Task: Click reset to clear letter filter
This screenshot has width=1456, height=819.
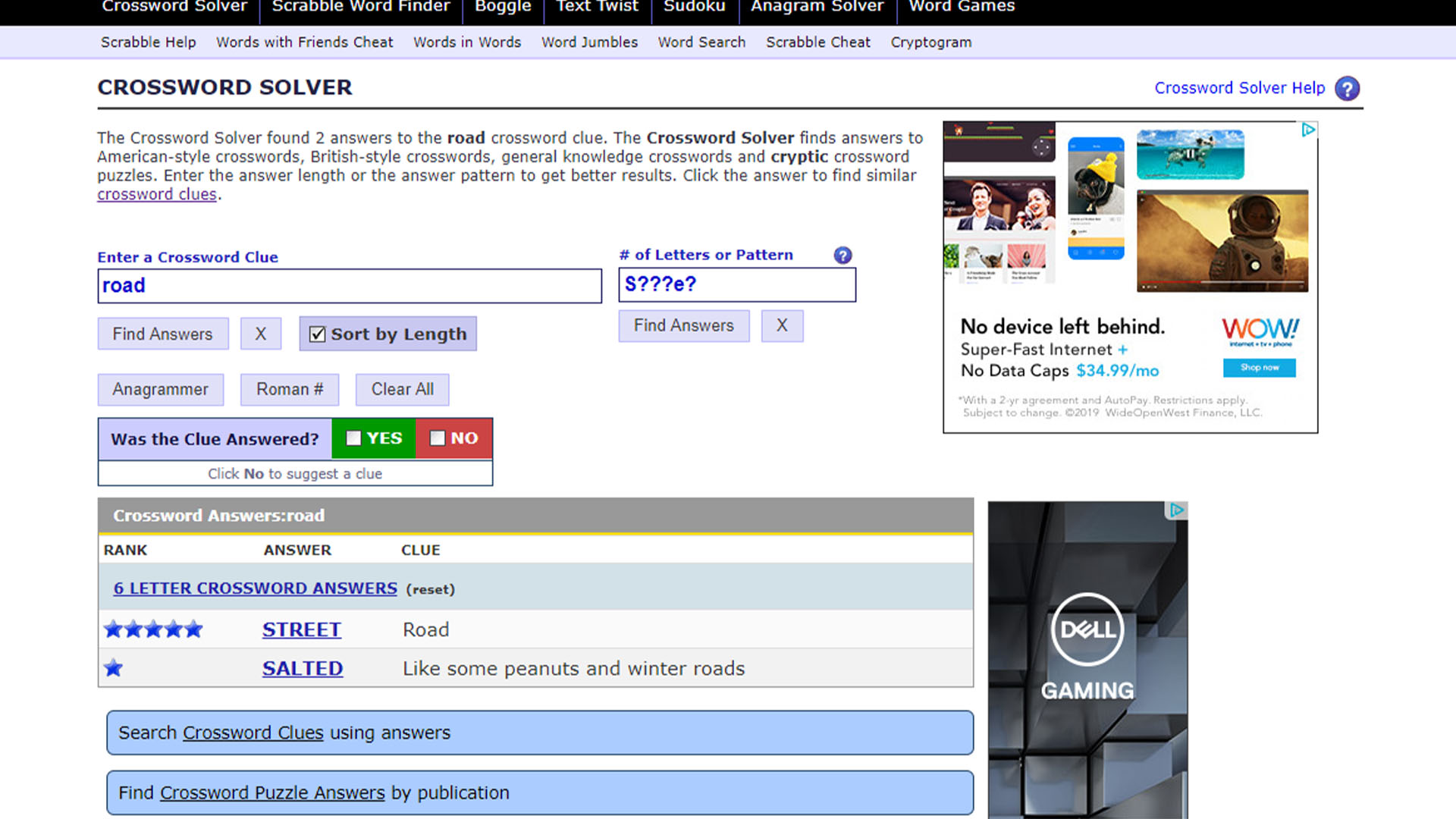Action: point(430,588)
